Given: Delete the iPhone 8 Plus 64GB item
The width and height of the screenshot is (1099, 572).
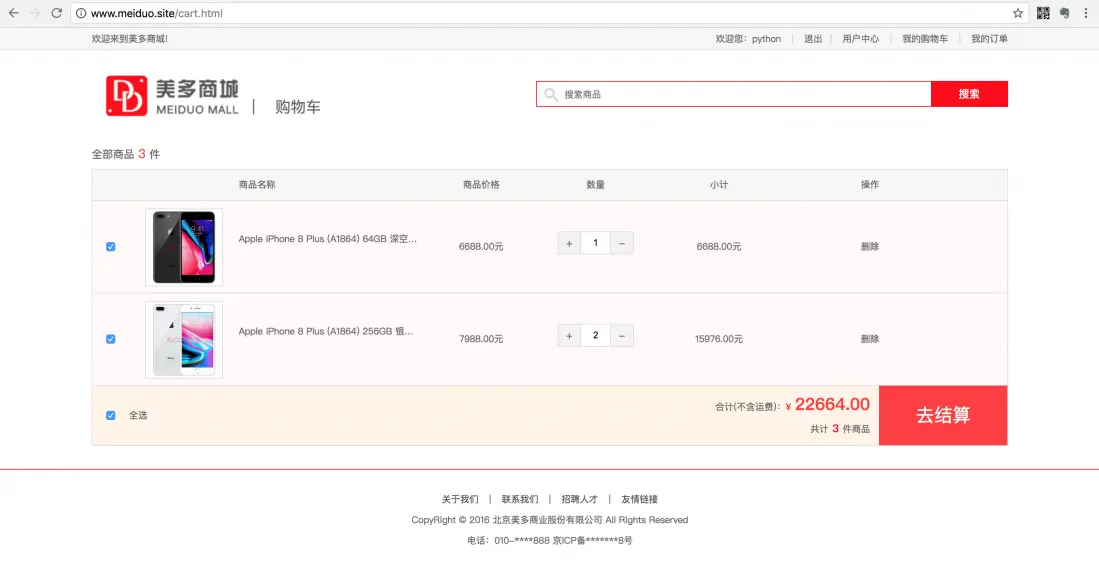Looking at the screenshot, I should coord(870,247).
